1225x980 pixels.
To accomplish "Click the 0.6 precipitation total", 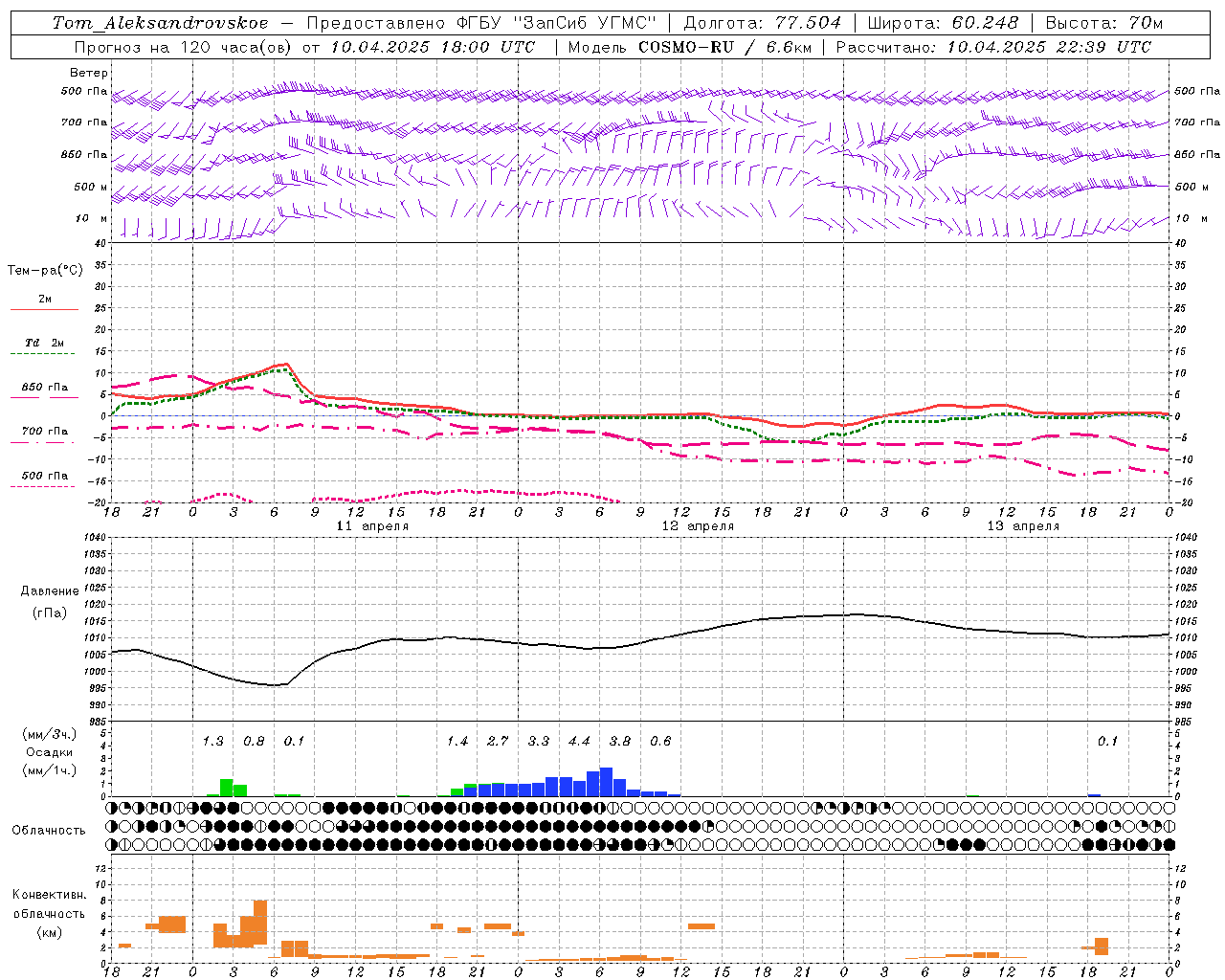I will pyautogui.click(x=660, y=741).
